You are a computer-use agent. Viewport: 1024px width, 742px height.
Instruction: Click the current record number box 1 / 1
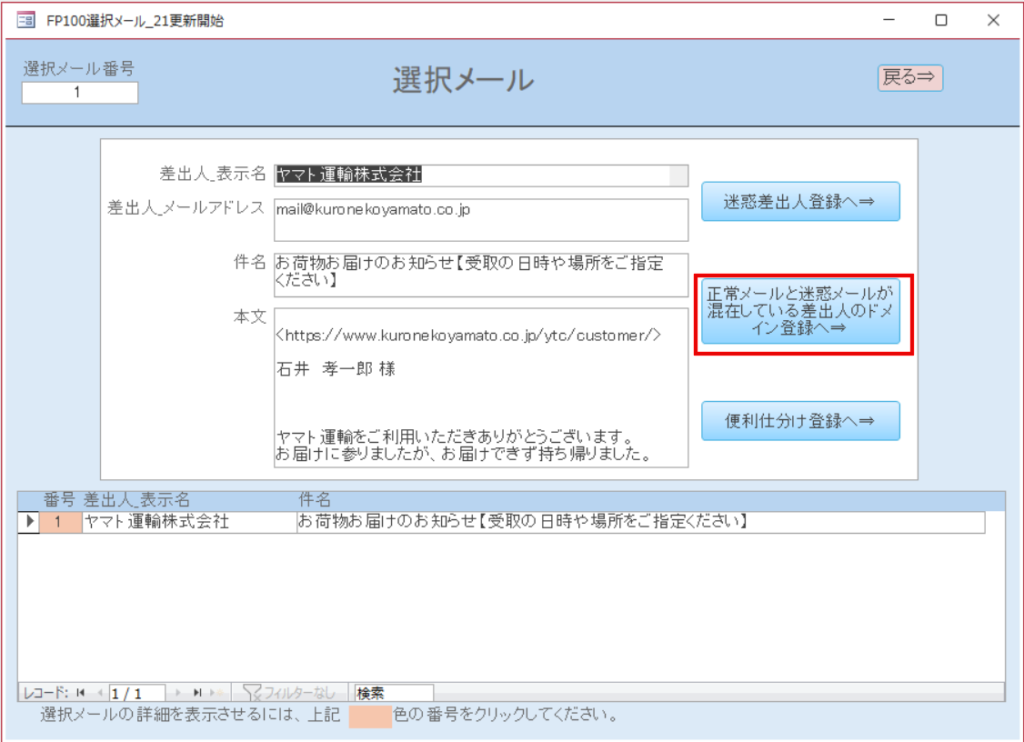138,692
